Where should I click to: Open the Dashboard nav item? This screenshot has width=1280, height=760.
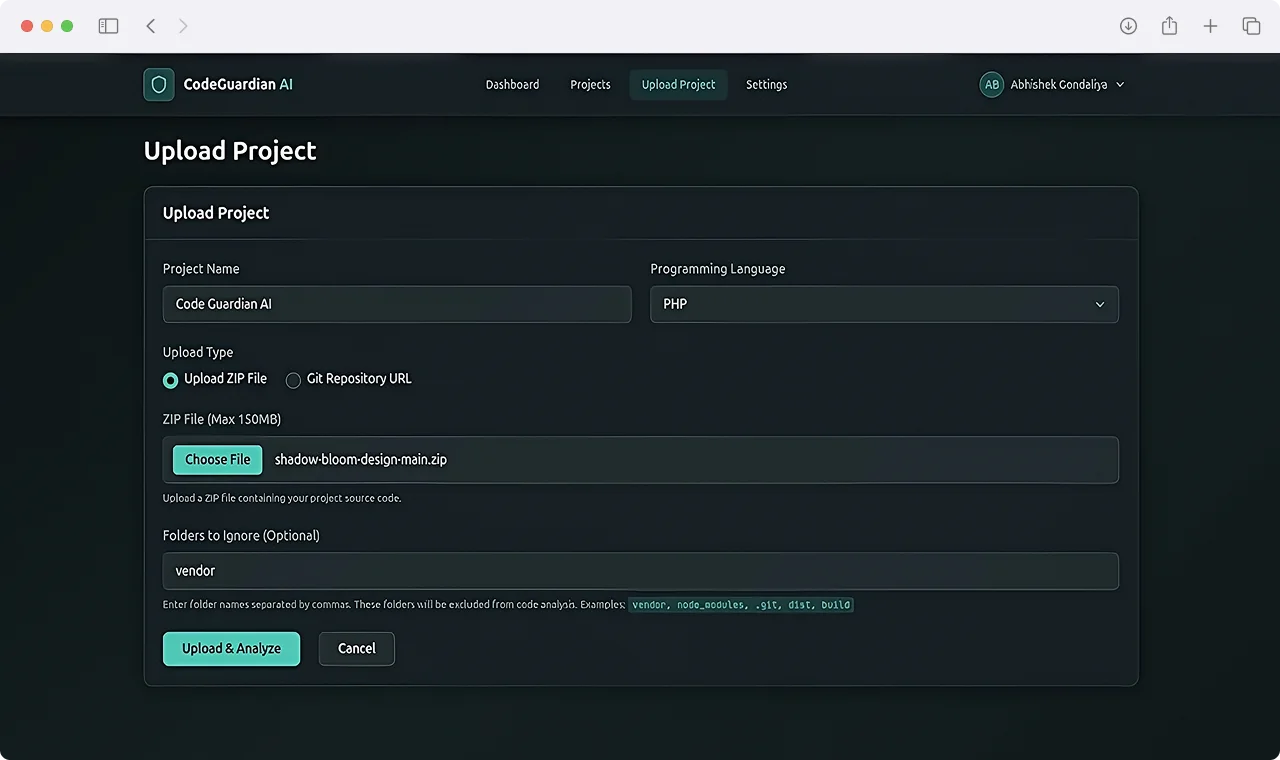click(512, 85)
